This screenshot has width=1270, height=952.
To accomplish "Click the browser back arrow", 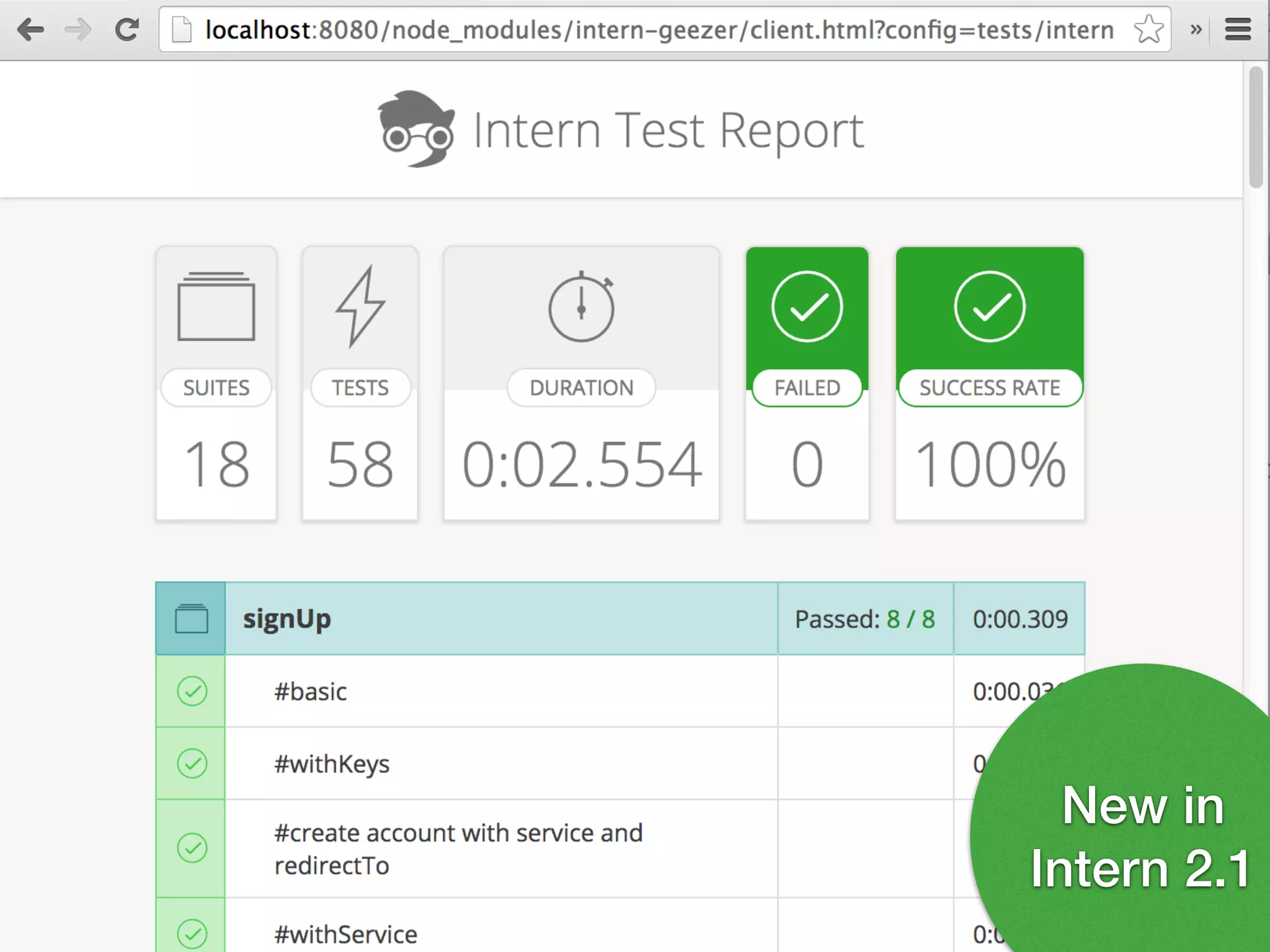I will click(x=30, y=29).
